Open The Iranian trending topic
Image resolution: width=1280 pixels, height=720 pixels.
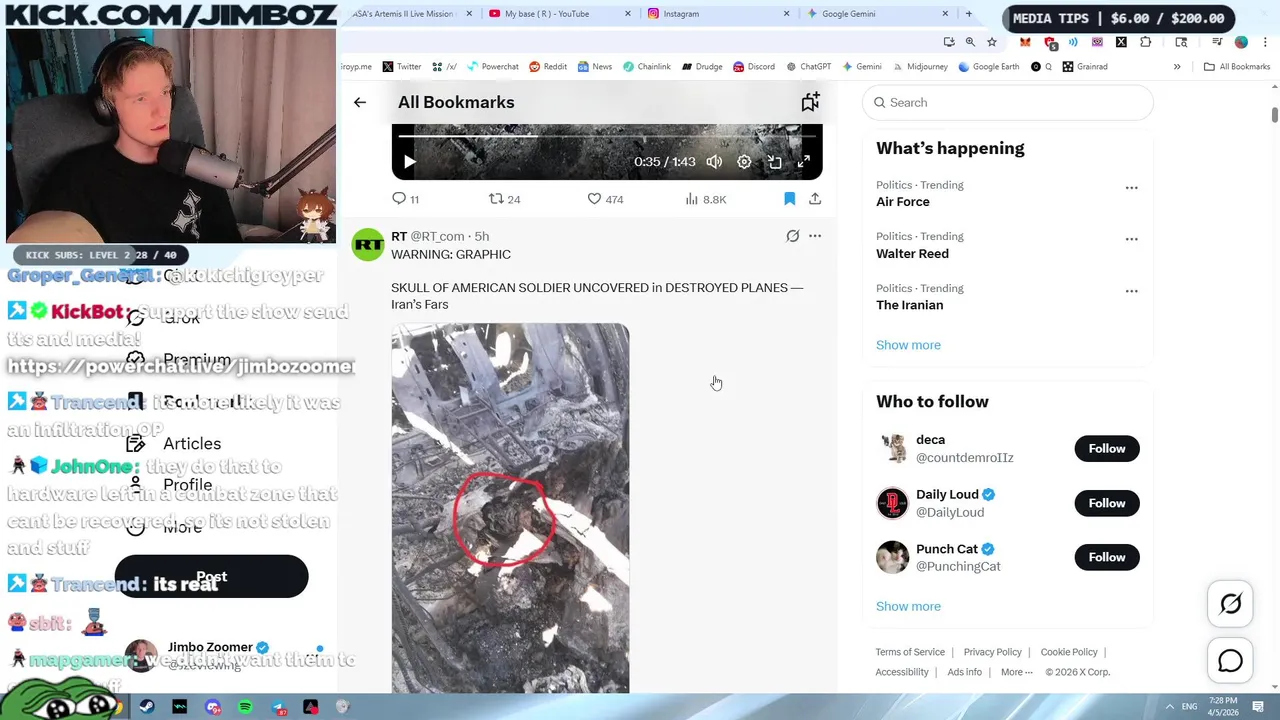(x=909, y=305)
